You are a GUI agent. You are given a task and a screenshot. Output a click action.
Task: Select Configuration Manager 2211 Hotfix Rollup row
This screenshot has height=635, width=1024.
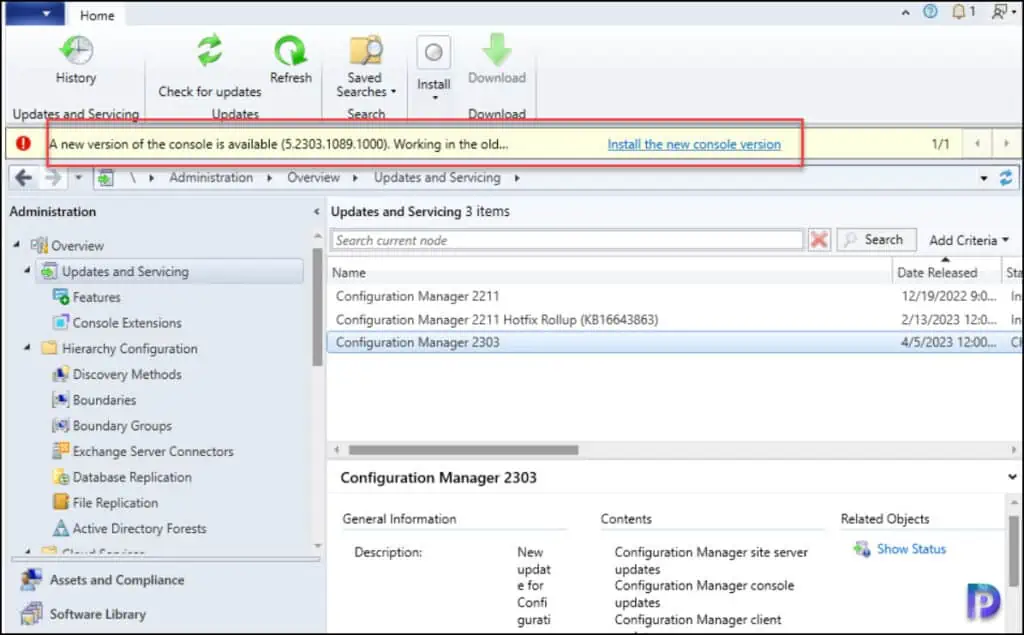[675, 319]
